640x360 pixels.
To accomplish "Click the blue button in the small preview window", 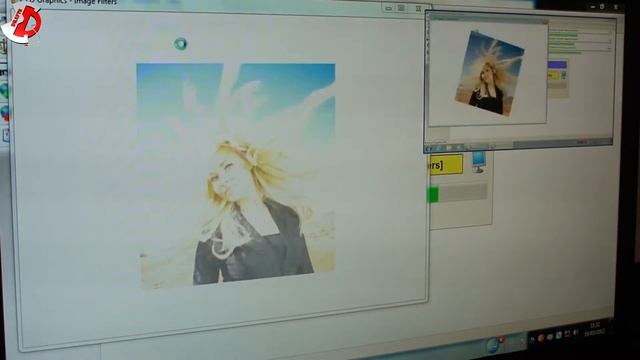I will pos(557,64).
